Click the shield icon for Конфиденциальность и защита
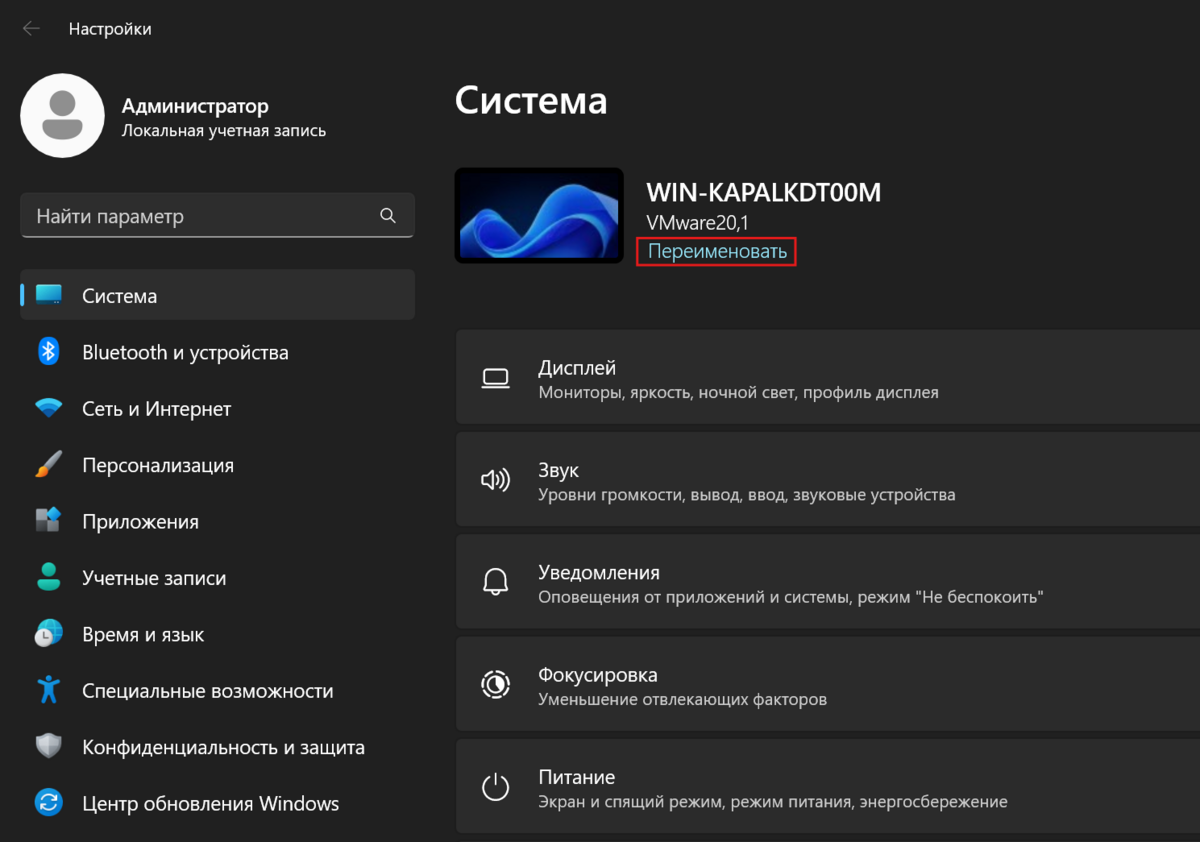The image size is (1200, 842). tap(48, 747)
